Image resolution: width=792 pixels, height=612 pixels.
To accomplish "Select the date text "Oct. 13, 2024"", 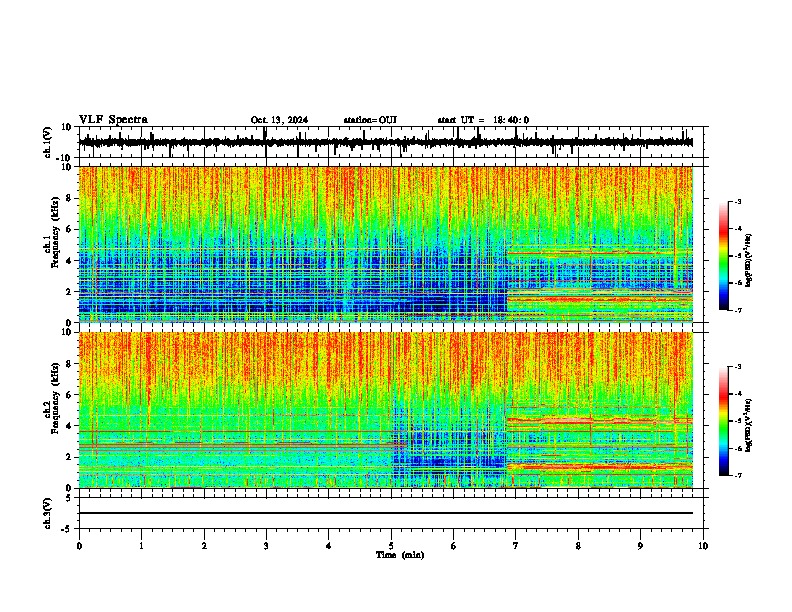I will coord(279,120).
